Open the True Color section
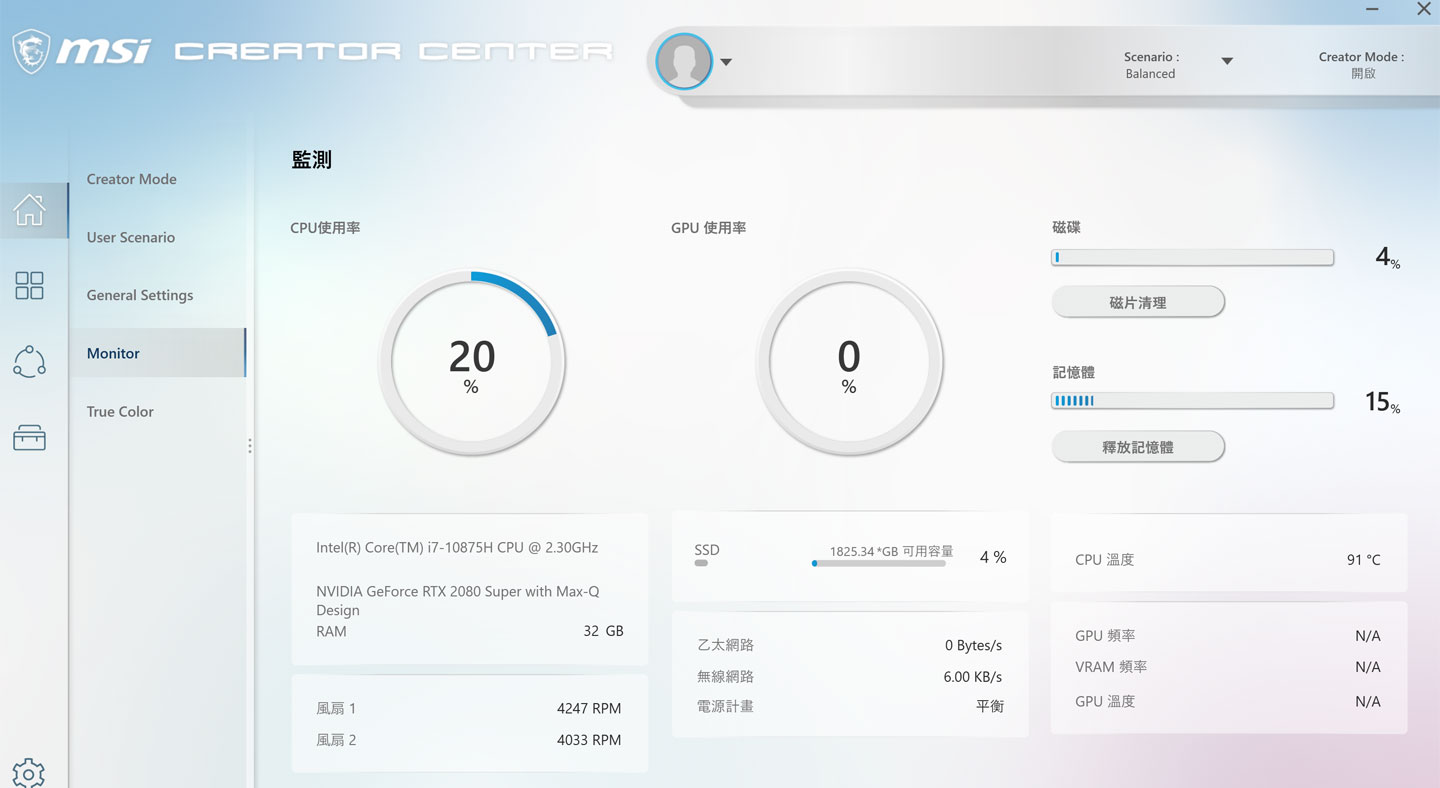 pos(119,411)
